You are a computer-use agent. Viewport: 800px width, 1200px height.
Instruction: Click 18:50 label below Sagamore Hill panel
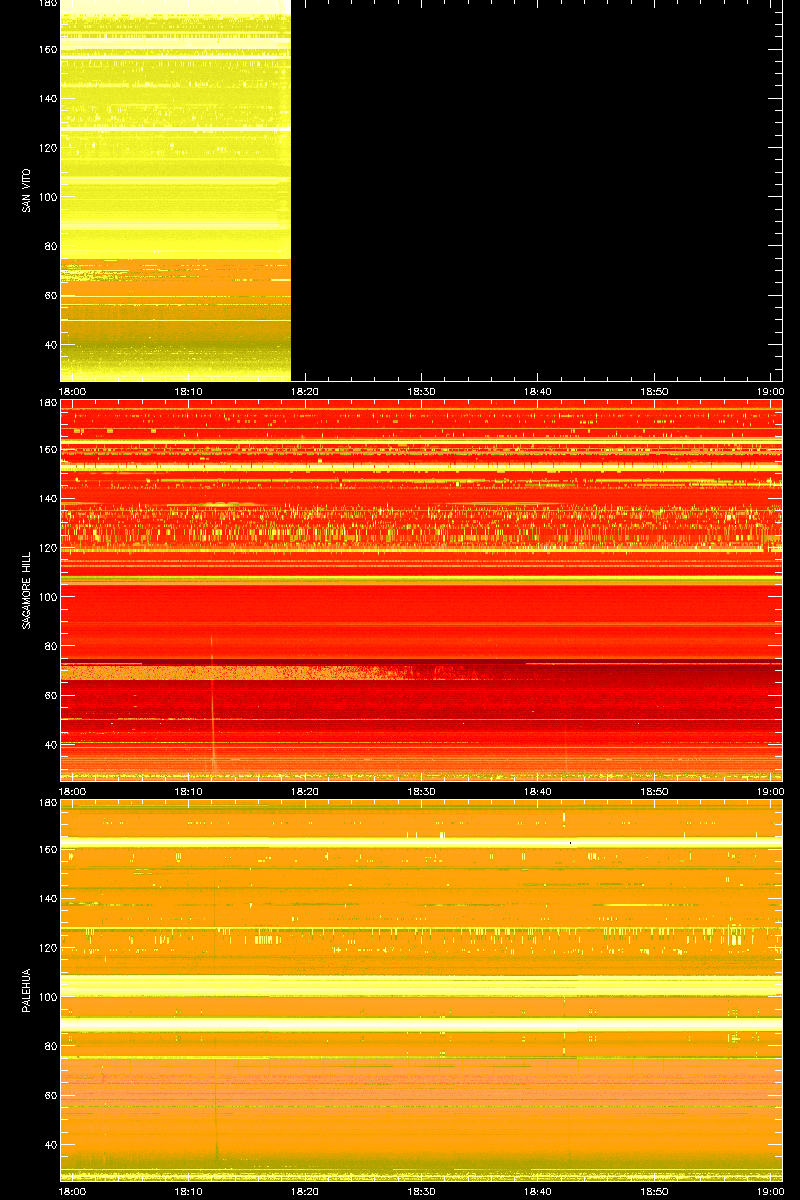[654, 791]
